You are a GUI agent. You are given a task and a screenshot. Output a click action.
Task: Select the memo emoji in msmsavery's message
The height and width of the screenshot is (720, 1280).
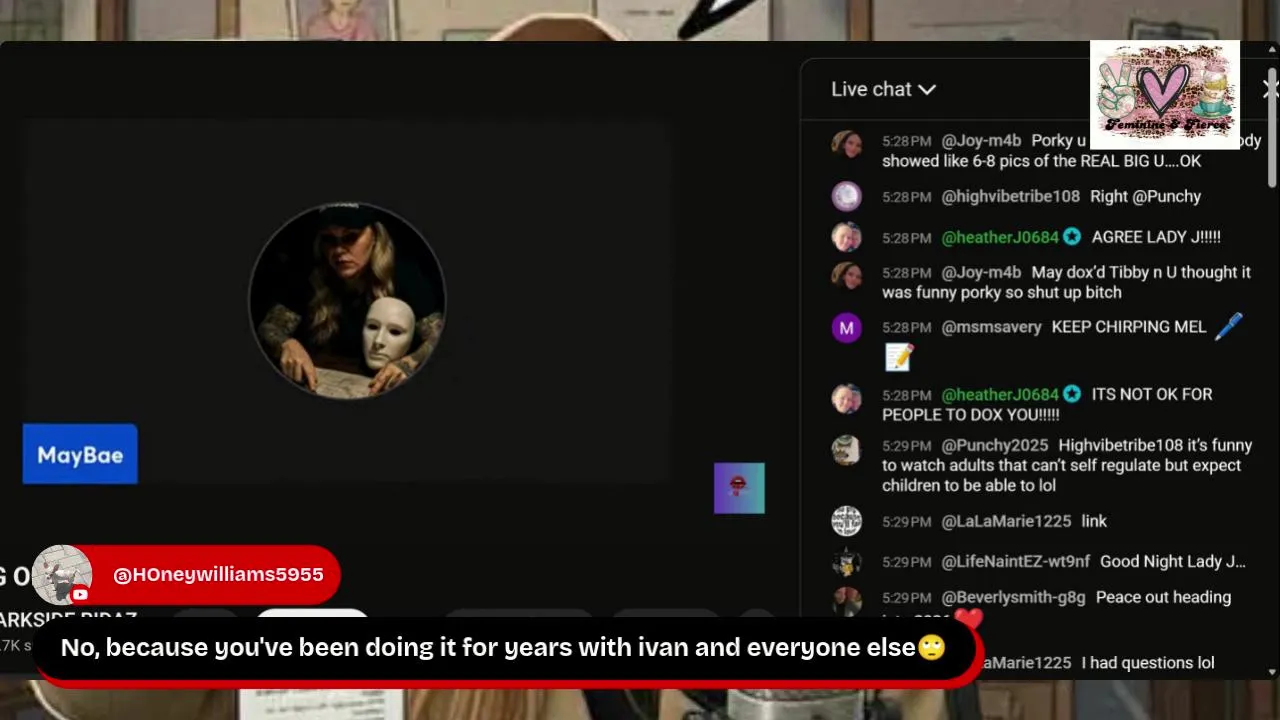(899, 357)
